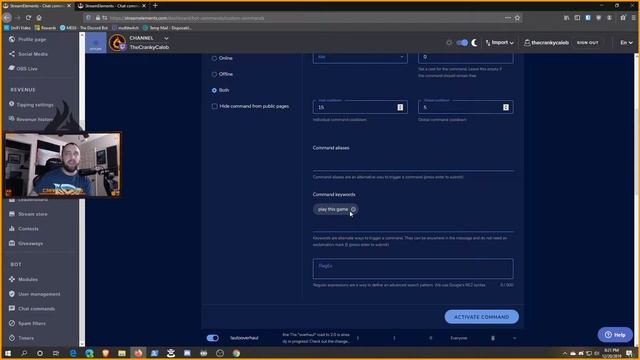
Task: Click the moon dark theme icon
Action: point(474,42)
